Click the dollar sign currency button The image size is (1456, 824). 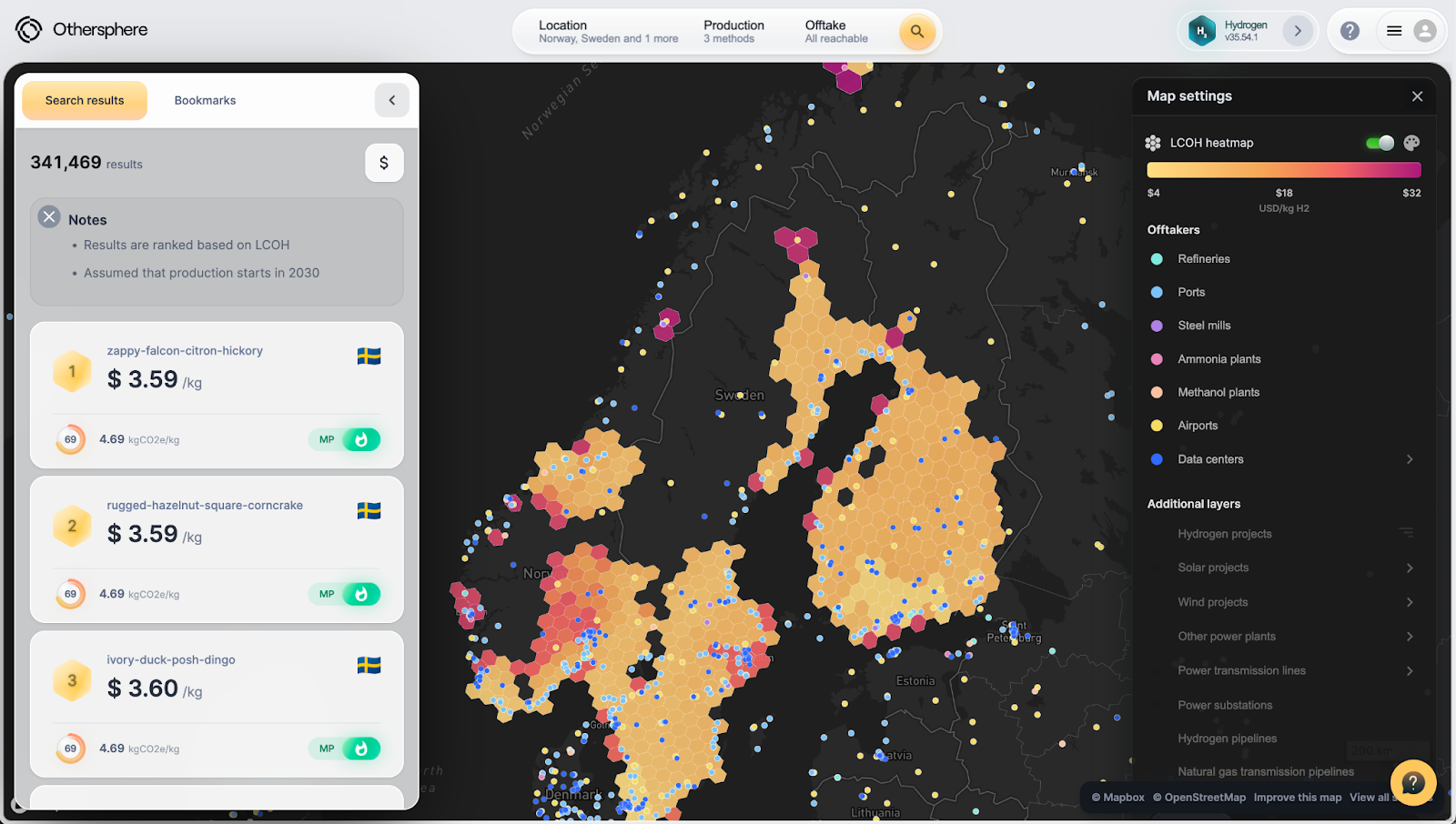384,163
